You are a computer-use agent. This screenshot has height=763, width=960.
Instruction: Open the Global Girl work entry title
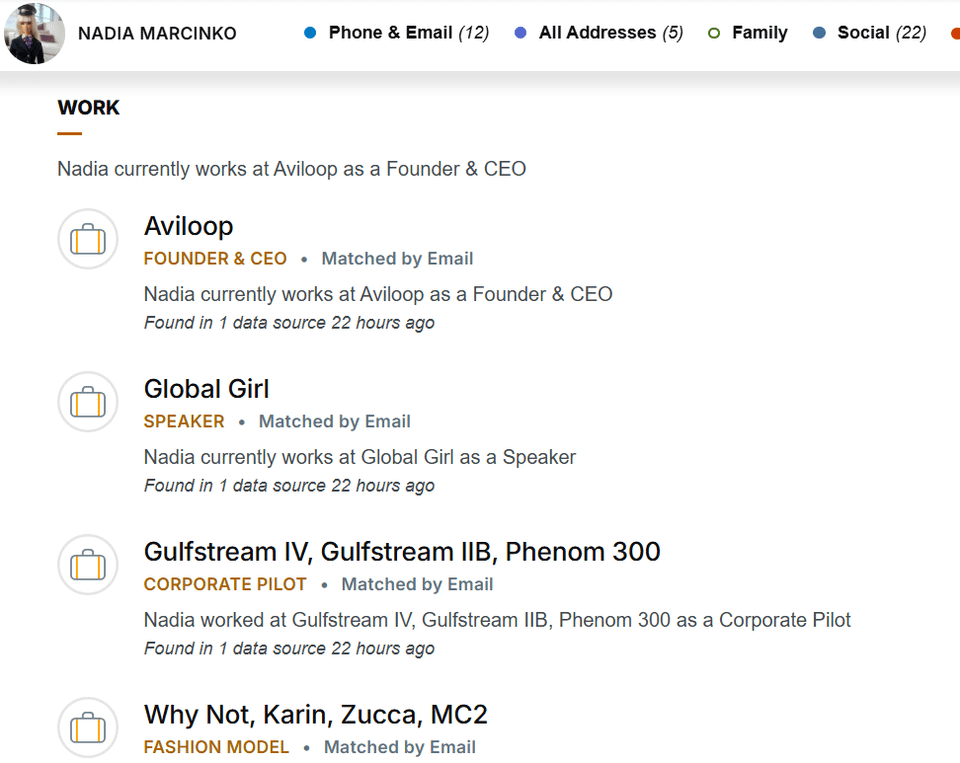pos(206,389)
